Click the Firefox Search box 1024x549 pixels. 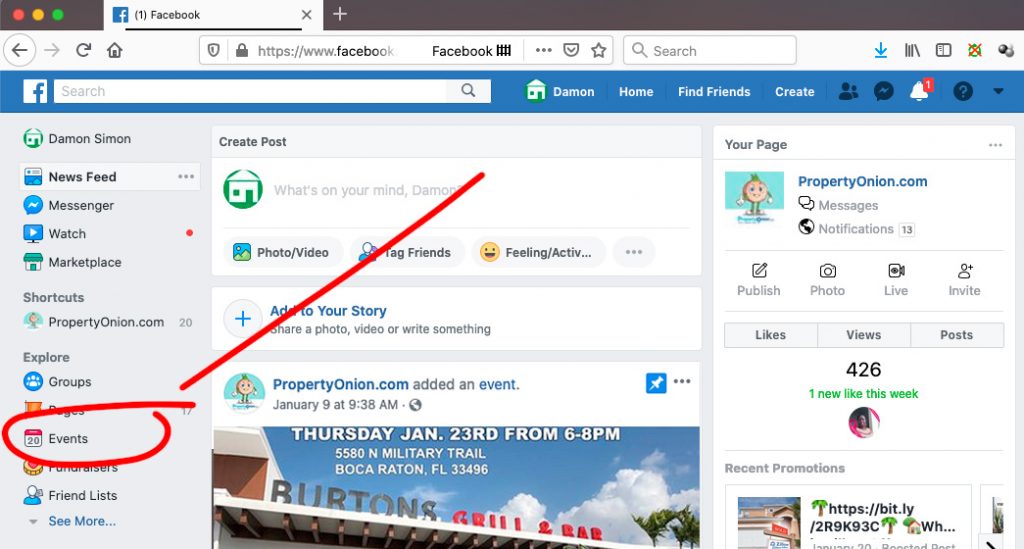click(x=710, y=50)
